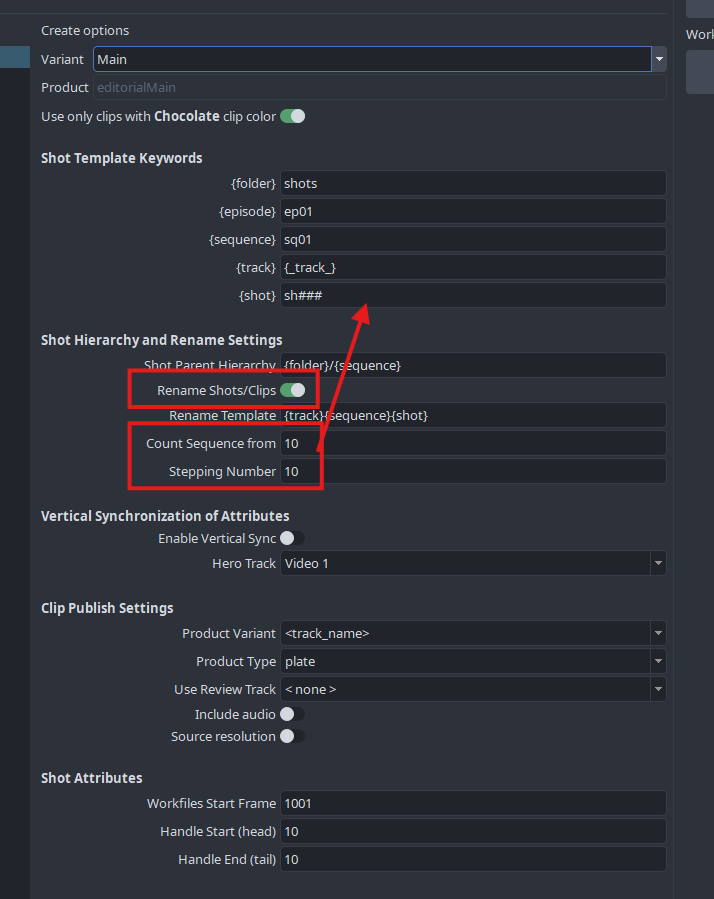This screenshot has width=714, height=899.
Task: Click the Vertical Synchronization of Attributes heading
Action: point(165,516)
